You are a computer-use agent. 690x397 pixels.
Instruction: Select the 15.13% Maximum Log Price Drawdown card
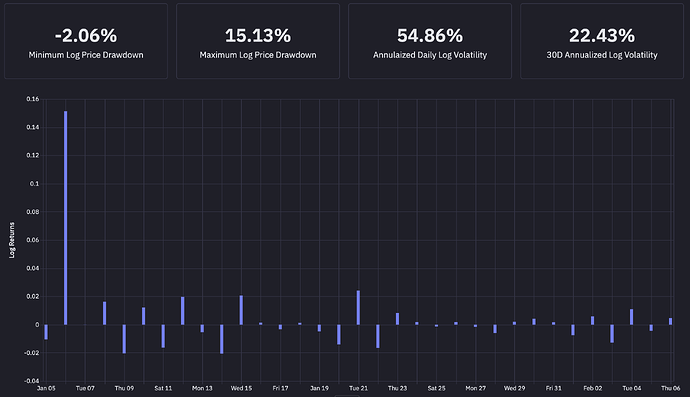[x=258, y=41]
